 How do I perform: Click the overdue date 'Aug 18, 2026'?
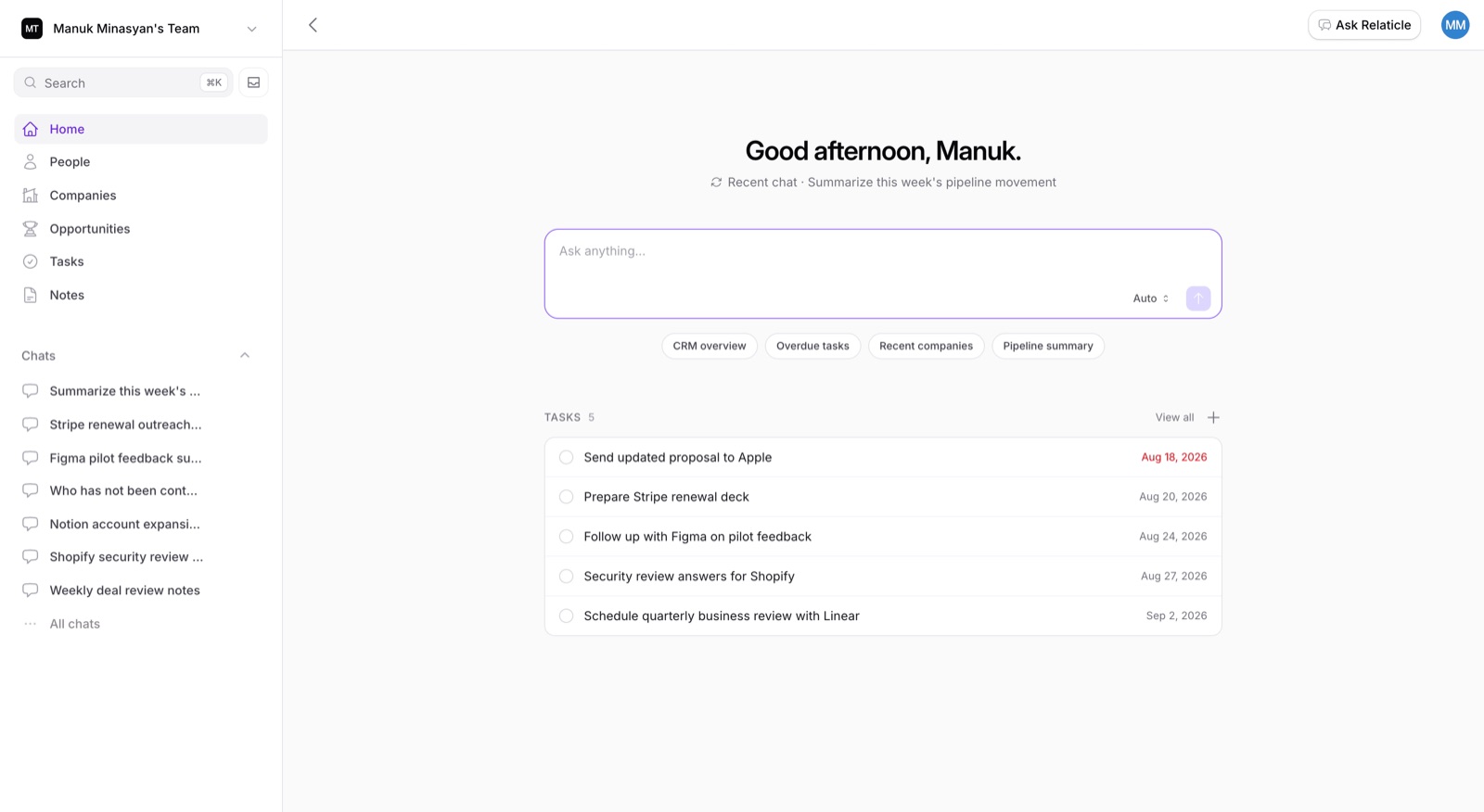coord(1174,457)
